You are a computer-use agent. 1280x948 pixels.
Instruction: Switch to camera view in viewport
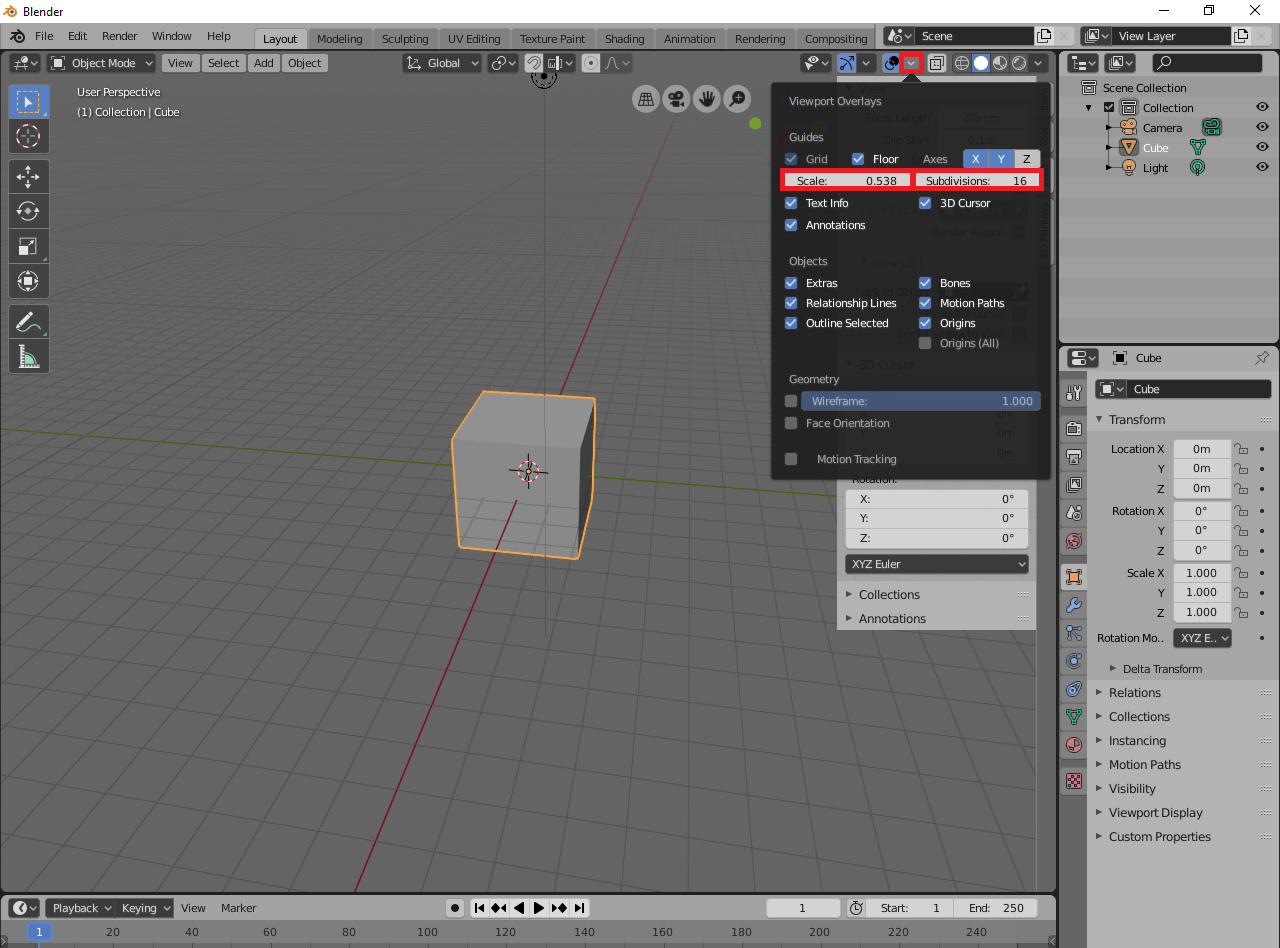click(676, 99)
